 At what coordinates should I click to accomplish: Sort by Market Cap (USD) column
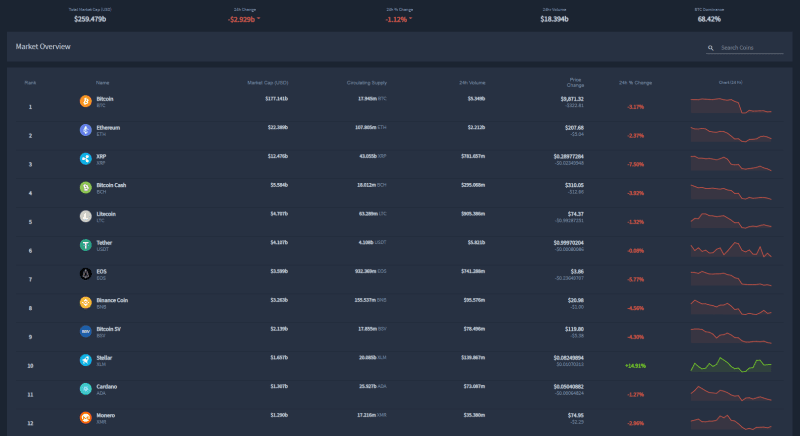tap(267, 82)
